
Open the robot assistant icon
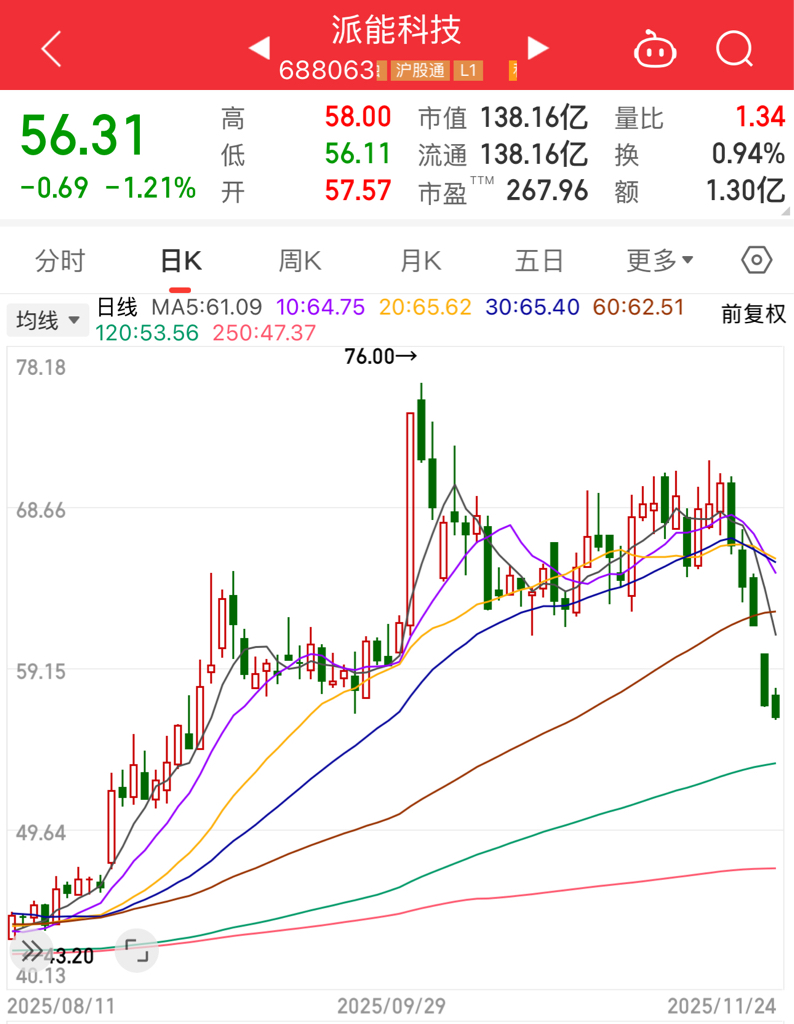[655, 49]
